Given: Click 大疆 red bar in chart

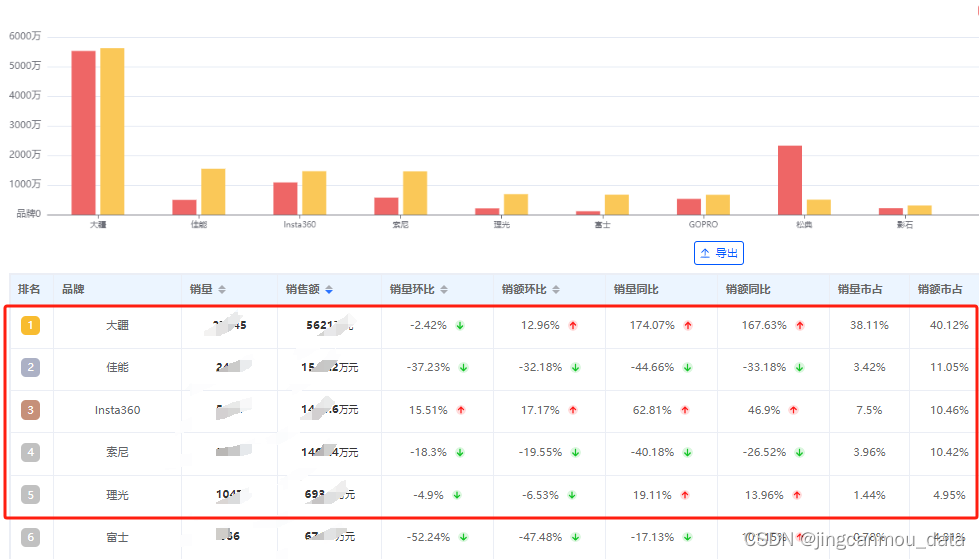Looking at the screenshot, I should [x=84, y=133].
